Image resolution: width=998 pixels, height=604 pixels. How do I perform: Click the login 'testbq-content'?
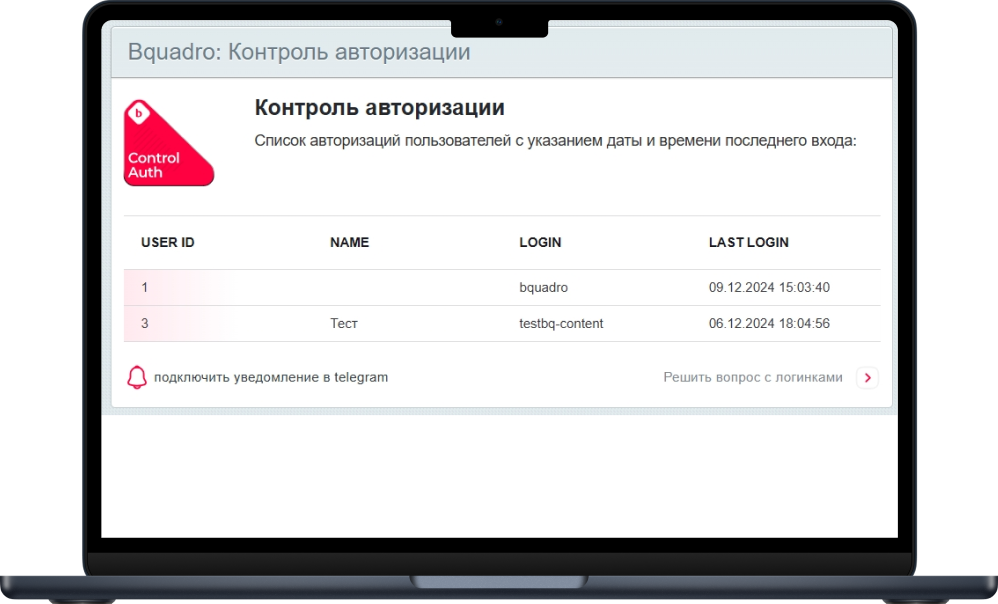(x=561, y=323)
